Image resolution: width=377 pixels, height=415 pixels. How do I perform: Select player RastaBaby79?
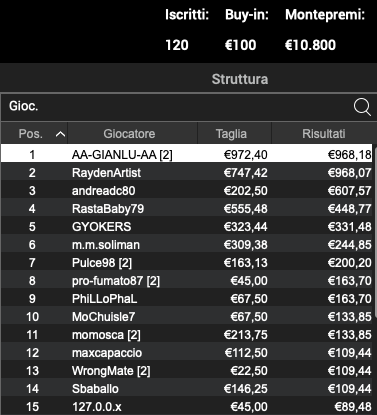187,208
